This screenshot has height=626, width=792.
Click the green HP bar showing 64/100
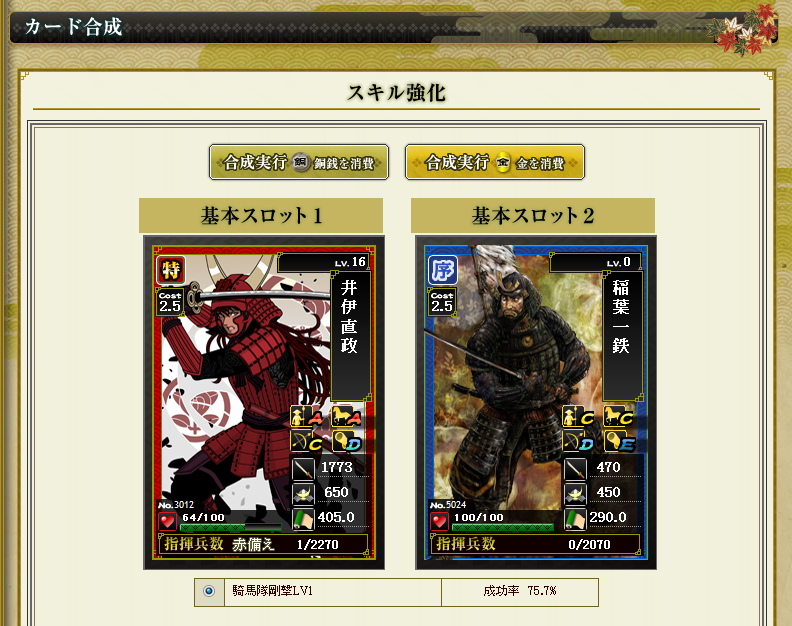point(230,527)
